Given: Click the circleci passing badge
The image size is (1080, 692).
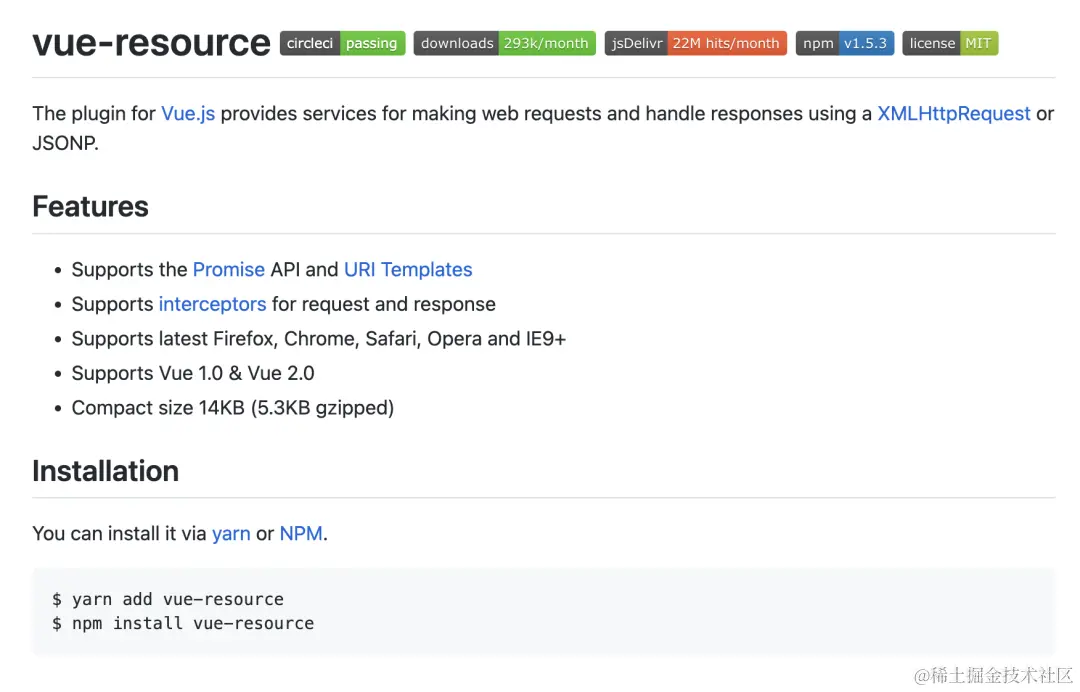Looking at the screenshot, I should (x=343, y=43).
